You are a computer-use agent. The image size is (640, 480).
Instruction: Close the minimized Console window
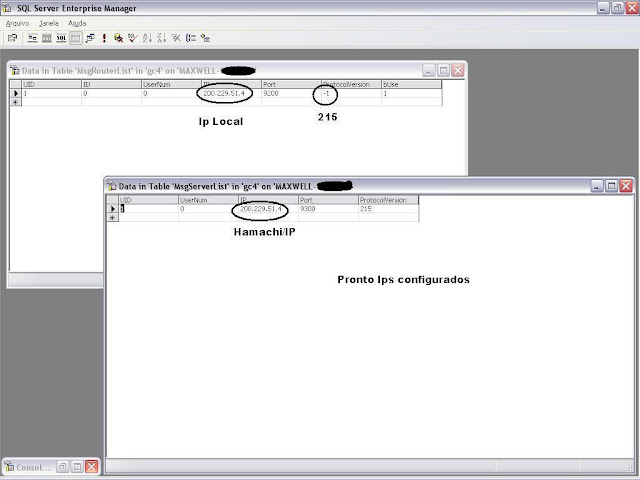(92, 466)
